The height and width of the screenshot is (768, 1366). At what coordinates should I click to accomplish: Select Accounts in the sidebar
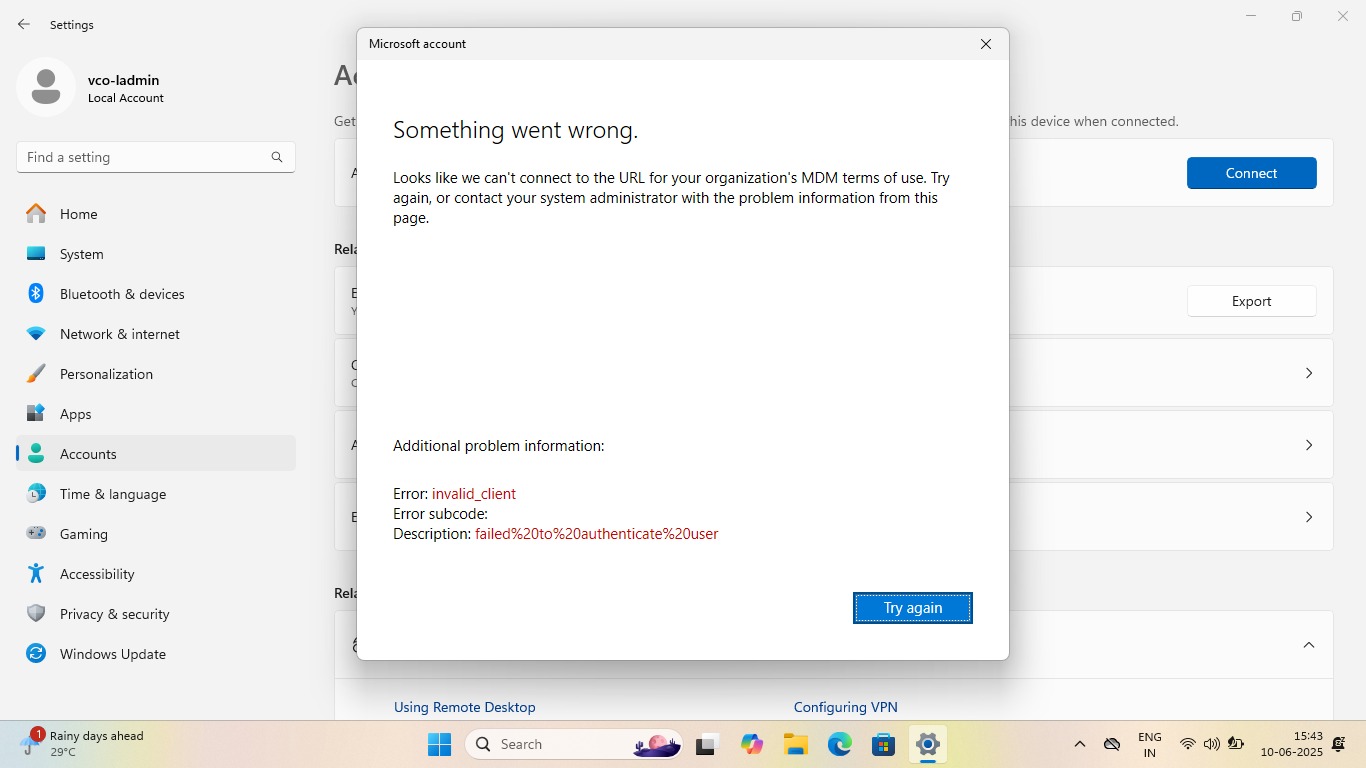(156, 454)
